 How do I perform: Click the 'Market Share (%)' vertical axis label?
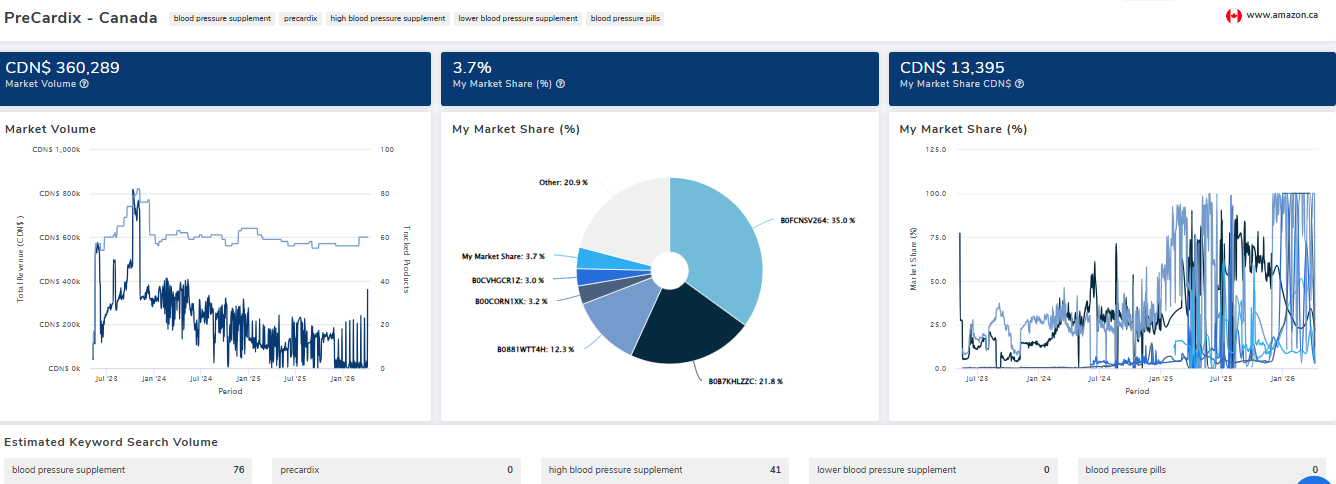pyautogui.click(x=913, y=259)
